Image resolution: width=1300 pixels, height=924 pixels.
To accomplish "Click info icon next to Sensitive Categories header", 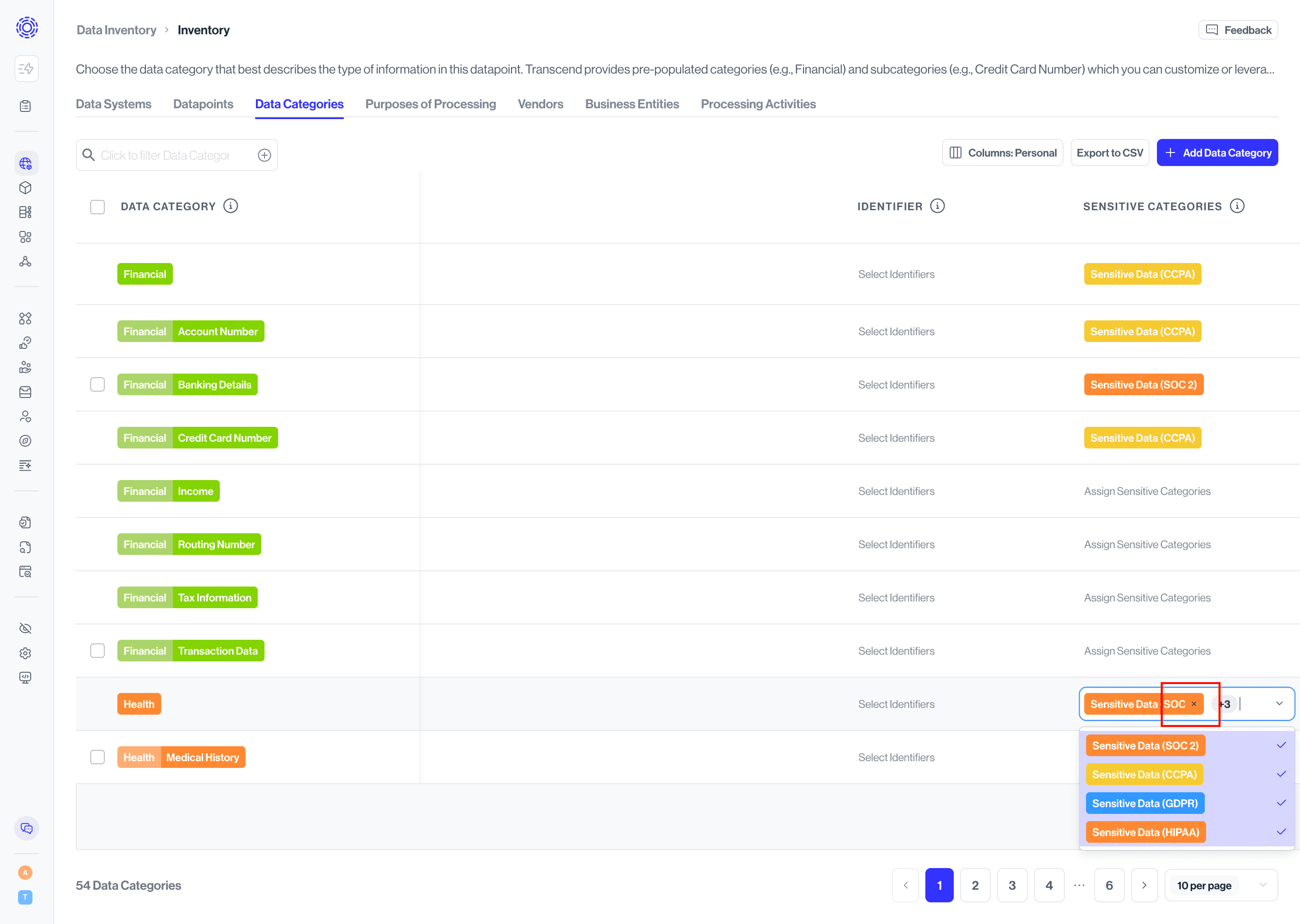I will (1237, 206).
